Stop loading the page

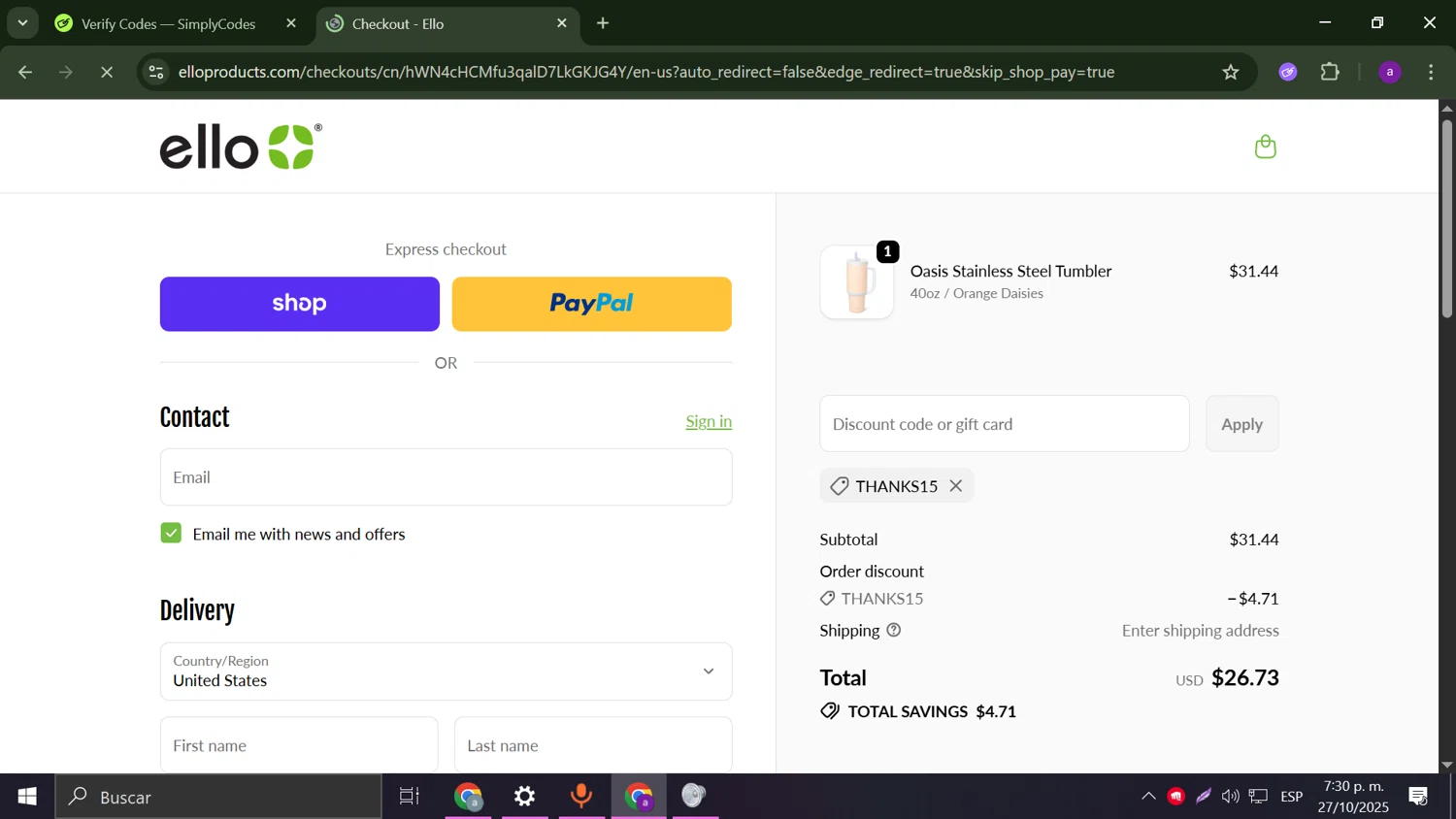point(107,72)
